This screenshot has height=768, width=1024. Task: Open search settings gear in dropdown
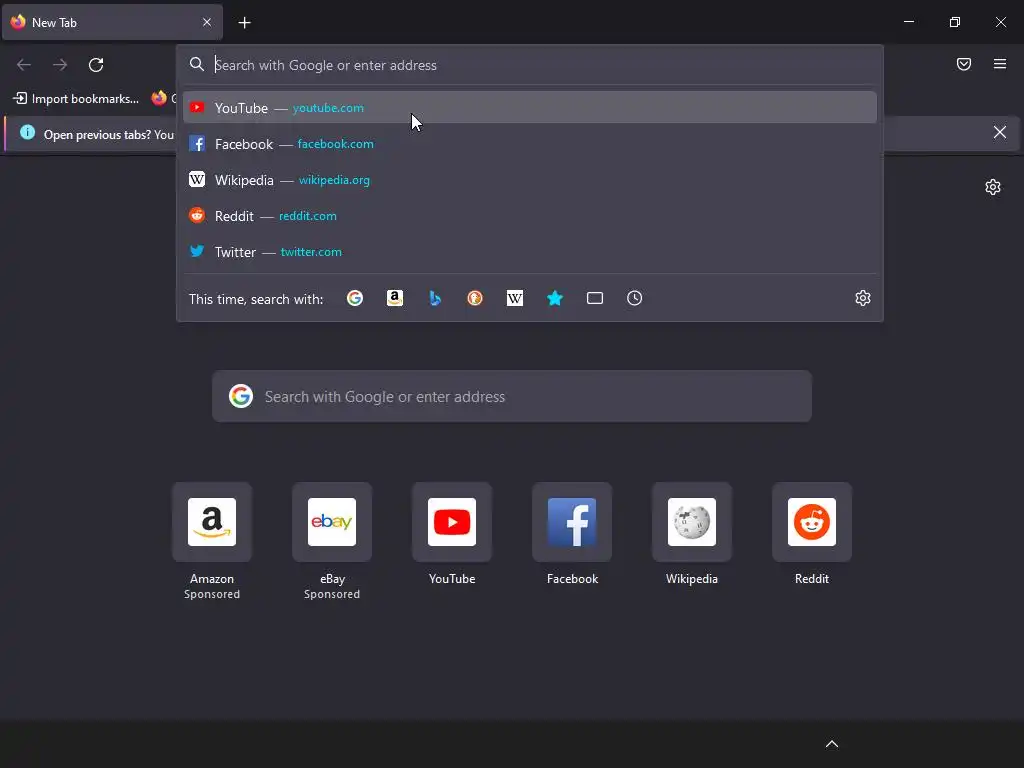pyautogui.click(x=863, y=298)
